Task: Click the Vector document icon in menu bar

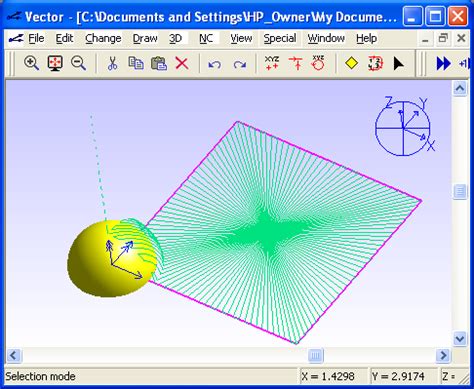Action: (16, 39)
